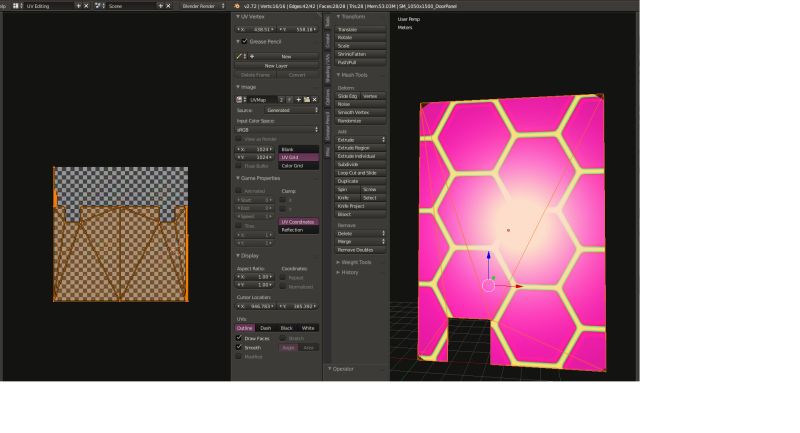
Task: Toggle the Grease Pencil checkbox
Action: [244, 41]
